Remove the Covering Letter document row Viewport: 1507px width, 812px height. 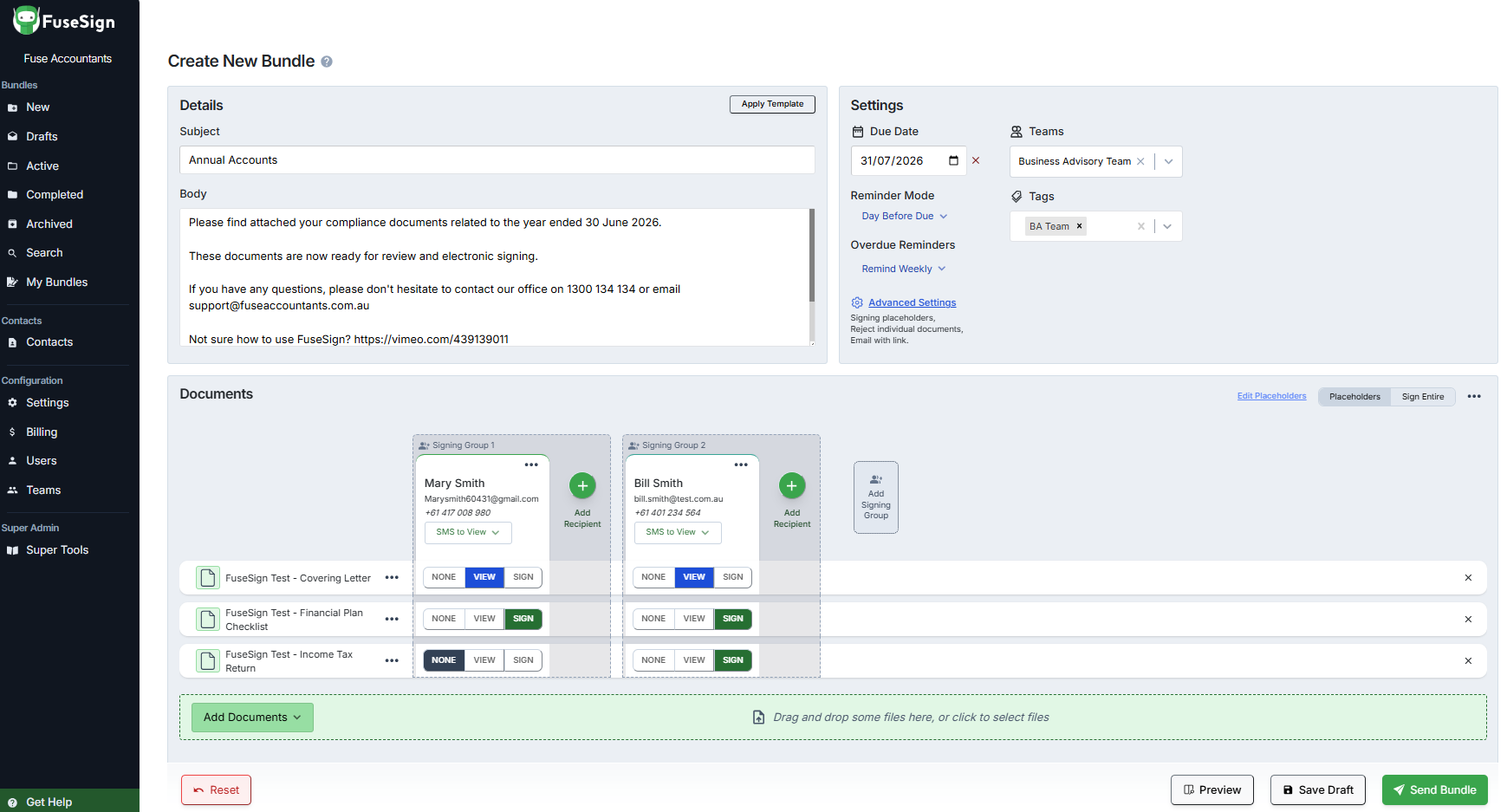(1468, 578)
